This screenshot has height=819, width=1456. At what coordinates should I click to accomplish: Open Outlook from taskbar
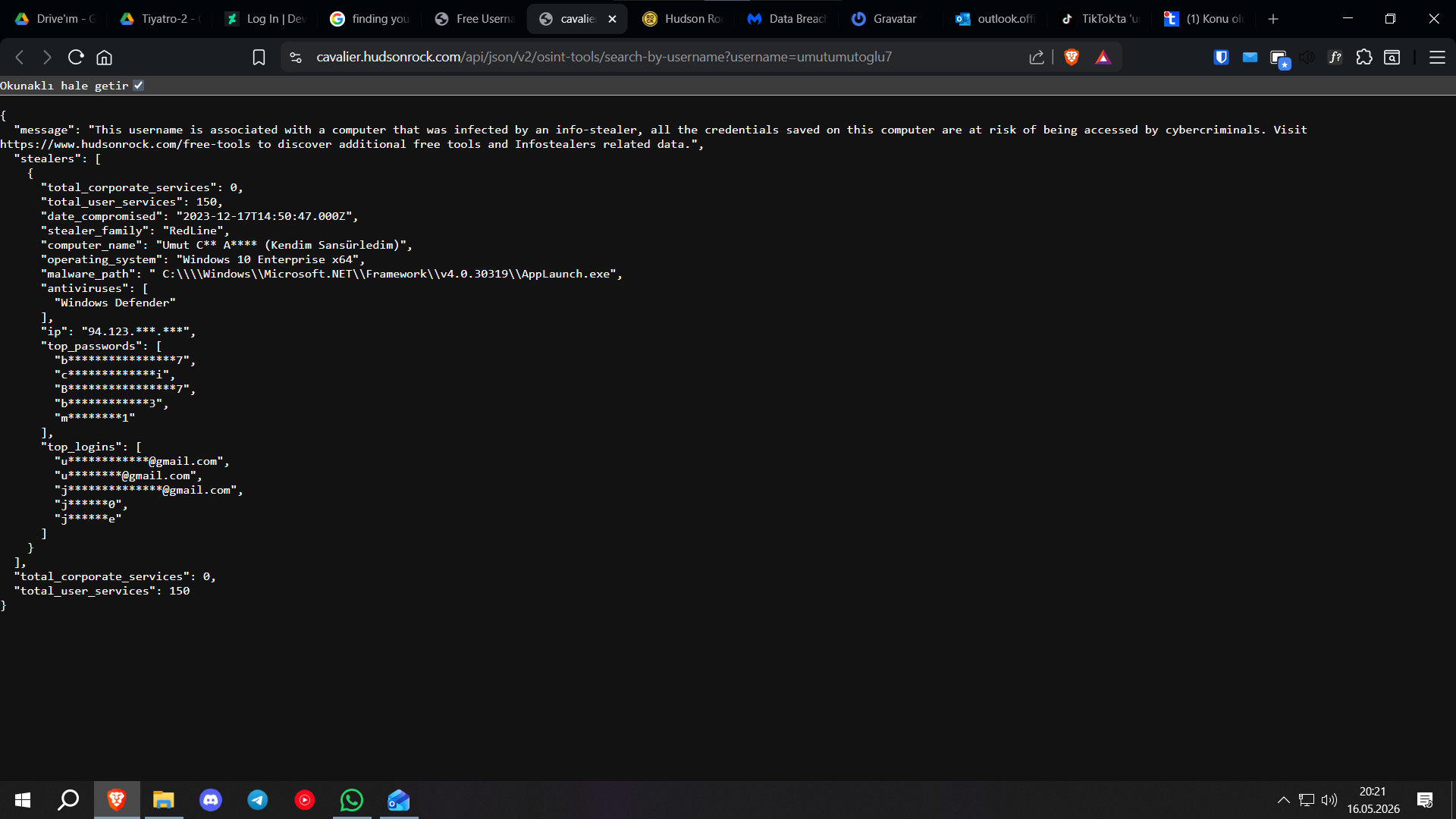tap(399, 800)
